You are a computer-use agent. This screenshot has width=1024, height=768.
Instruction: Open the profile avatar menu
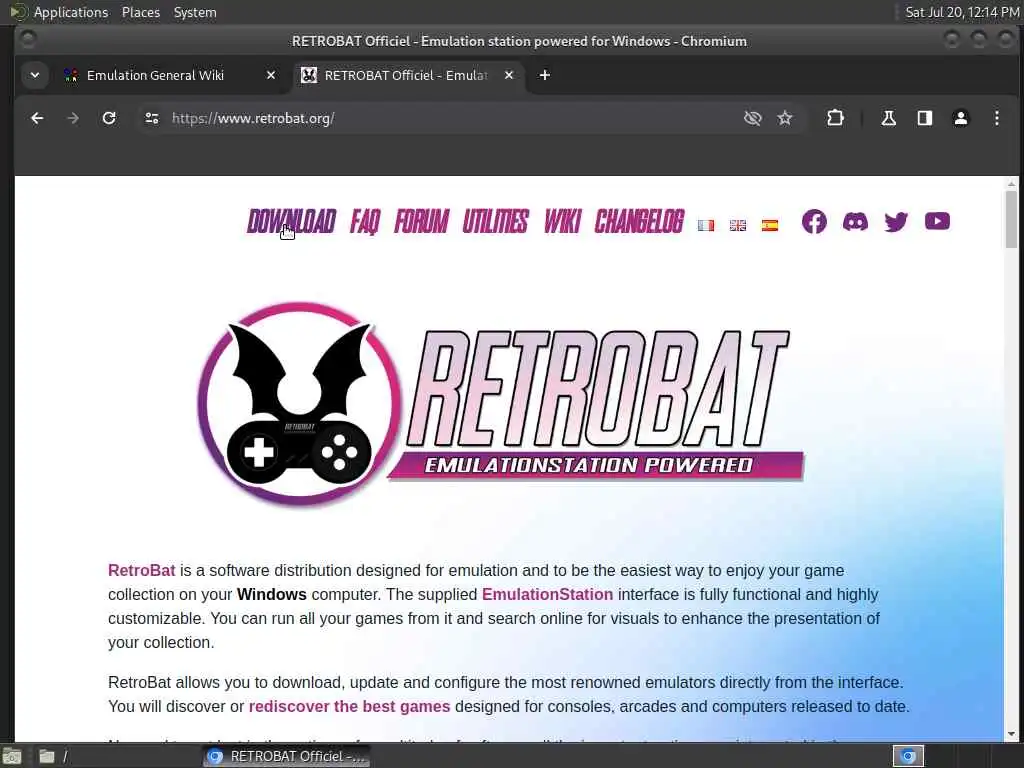(961, 118)
